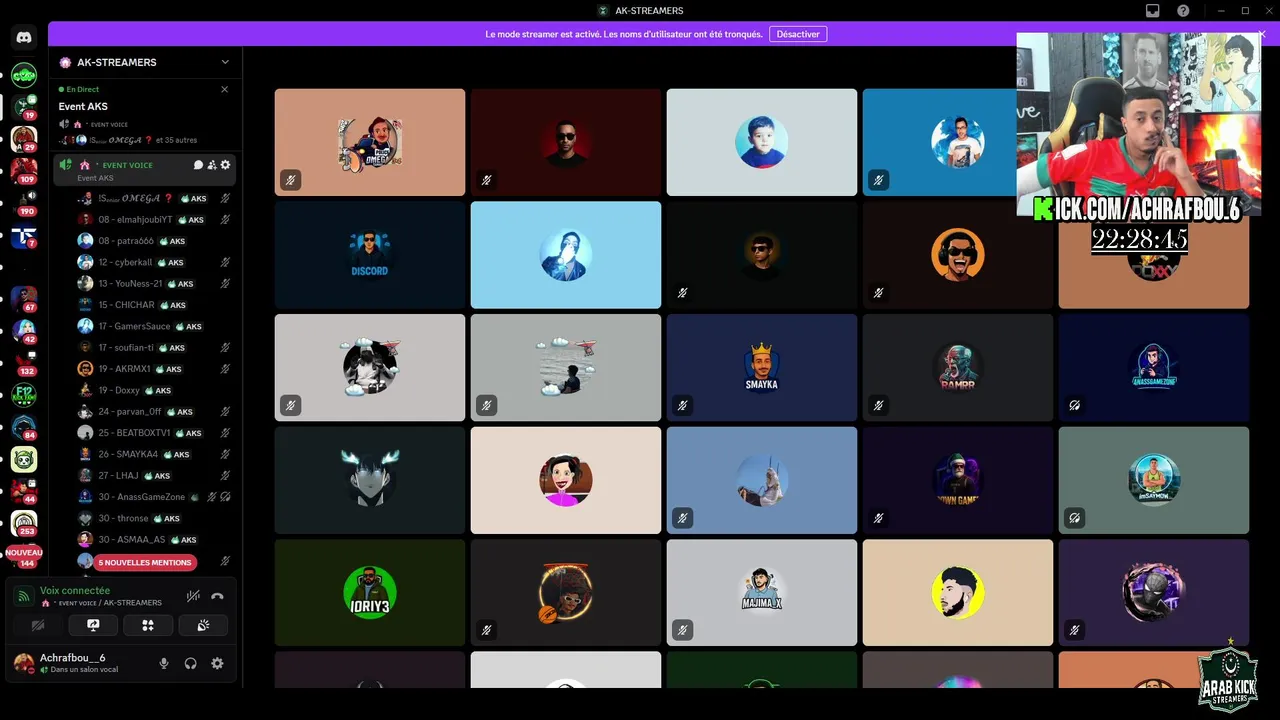1280x720 pixels.
Task: Open the soundboard button
Action: point(203,625)
